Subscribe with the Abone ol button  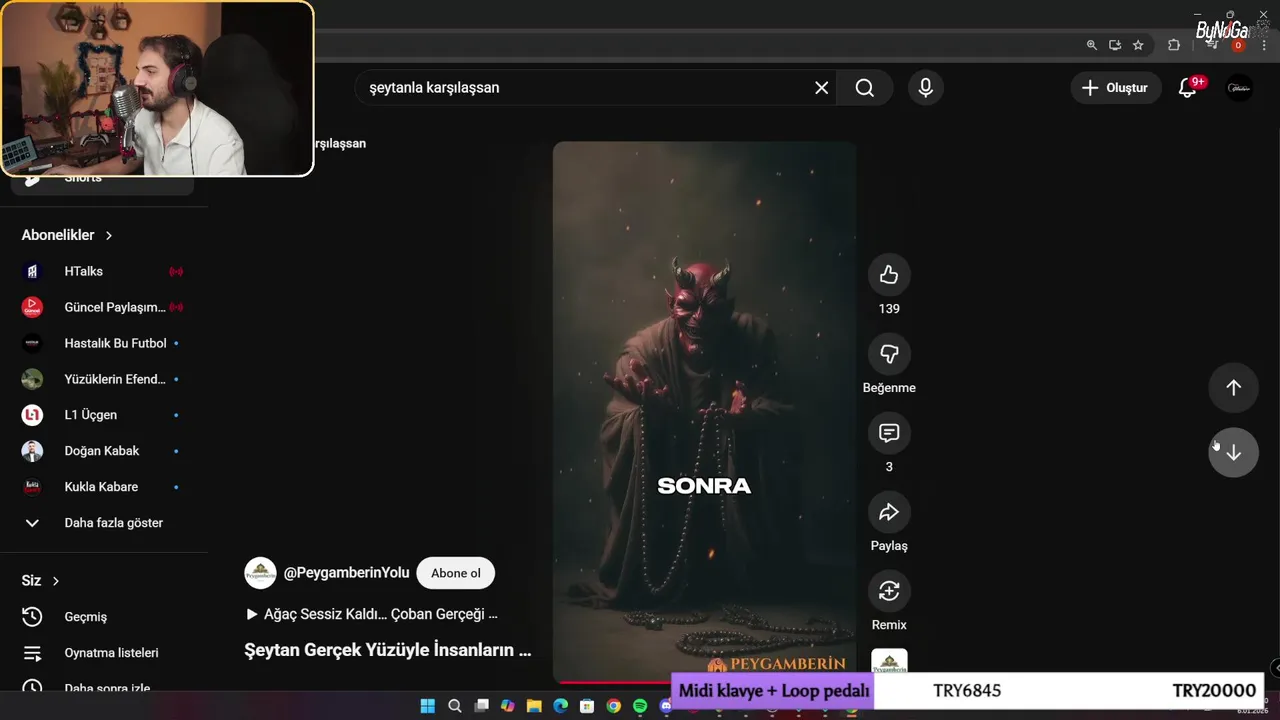point(456,573)
